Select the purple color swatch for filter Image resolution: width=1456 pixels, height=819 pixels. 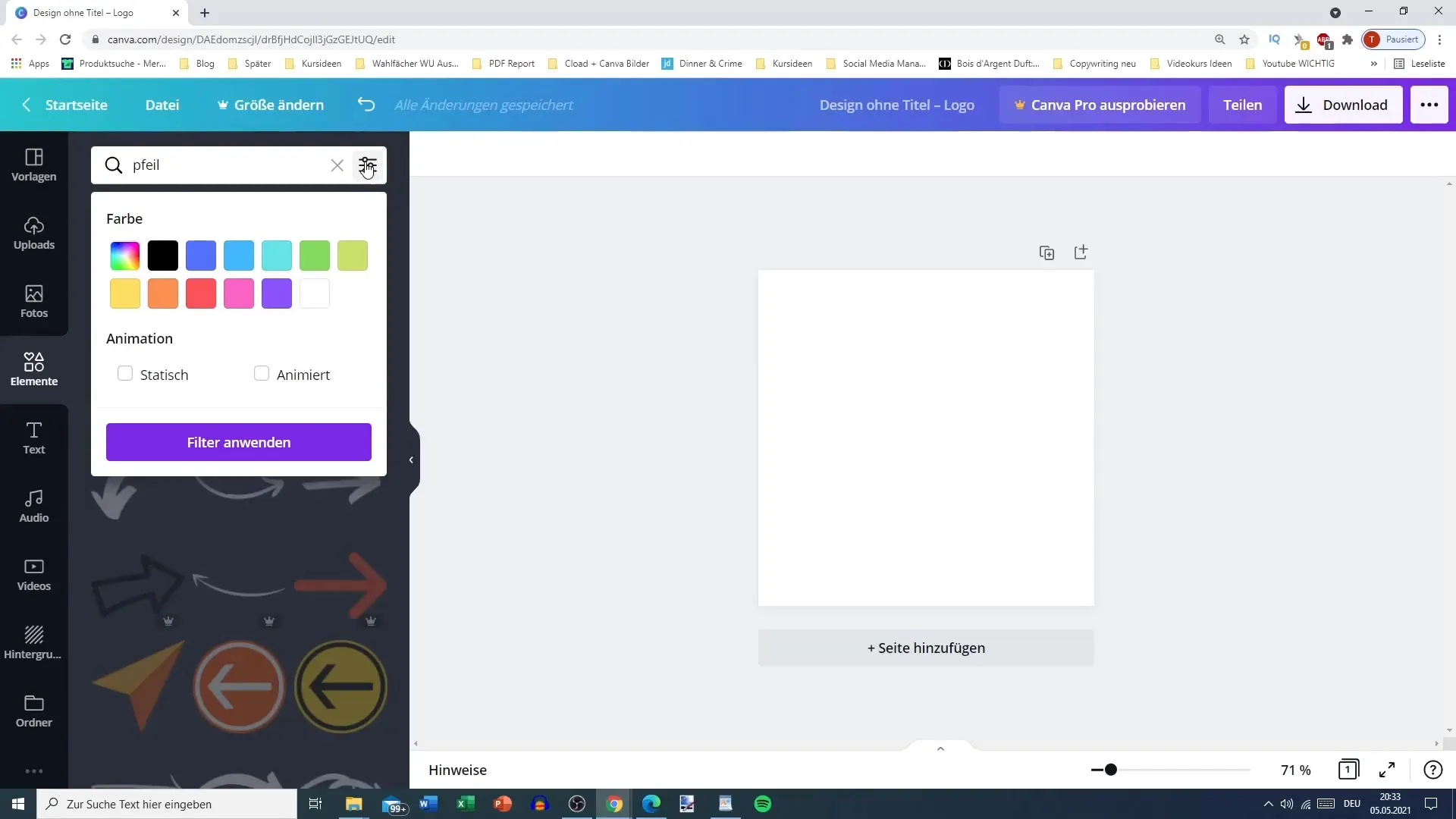(x=277, y=294)
